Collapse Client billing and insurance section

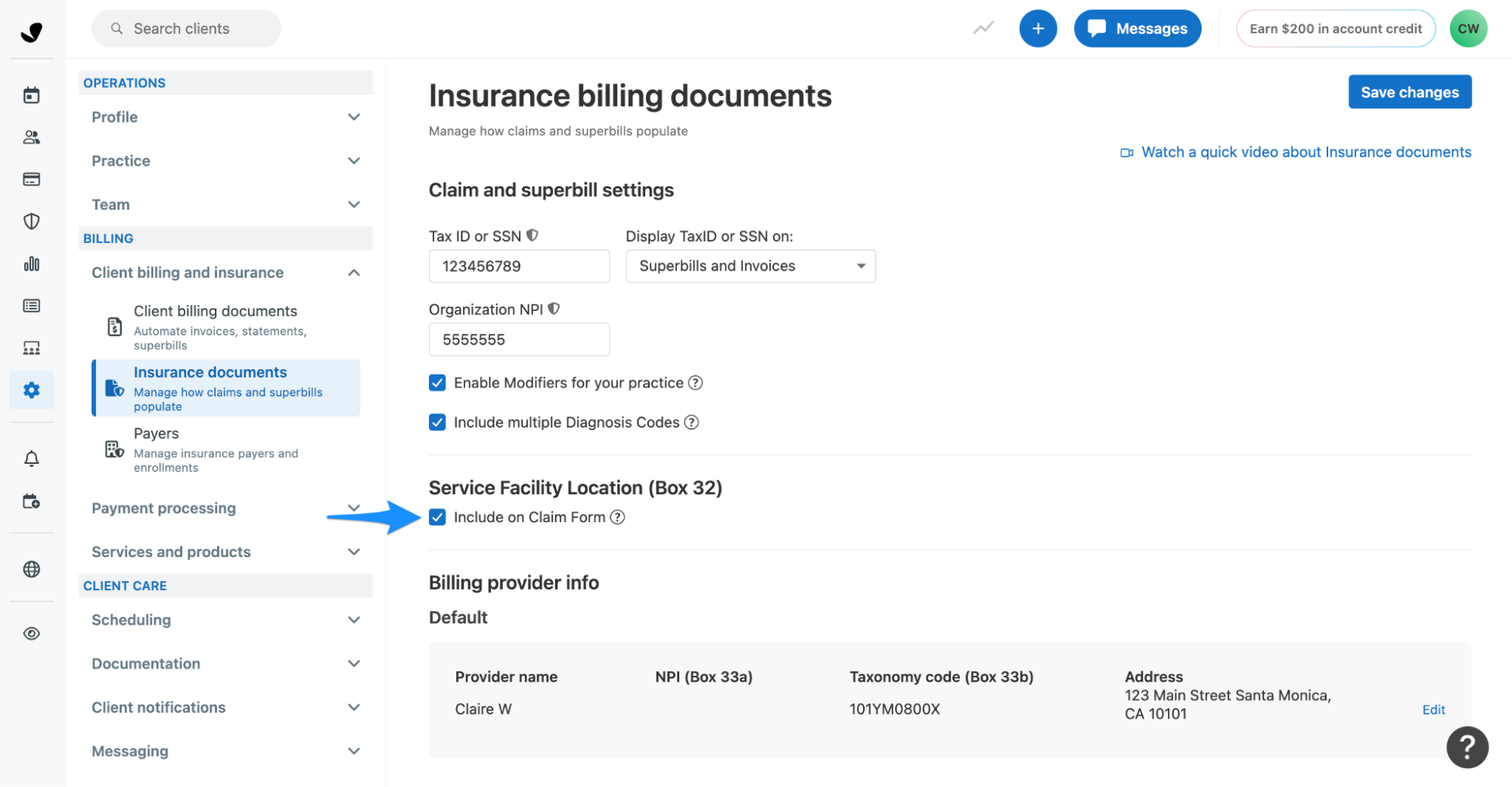click(225, 272)
